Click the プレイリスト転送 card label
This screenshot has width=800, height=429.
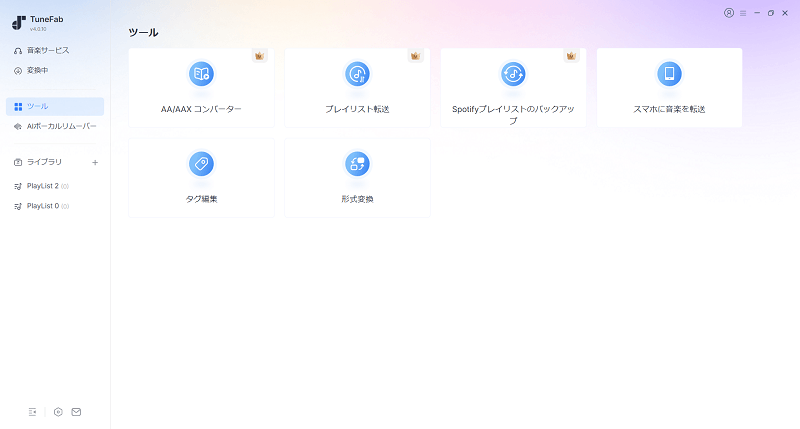357,109
